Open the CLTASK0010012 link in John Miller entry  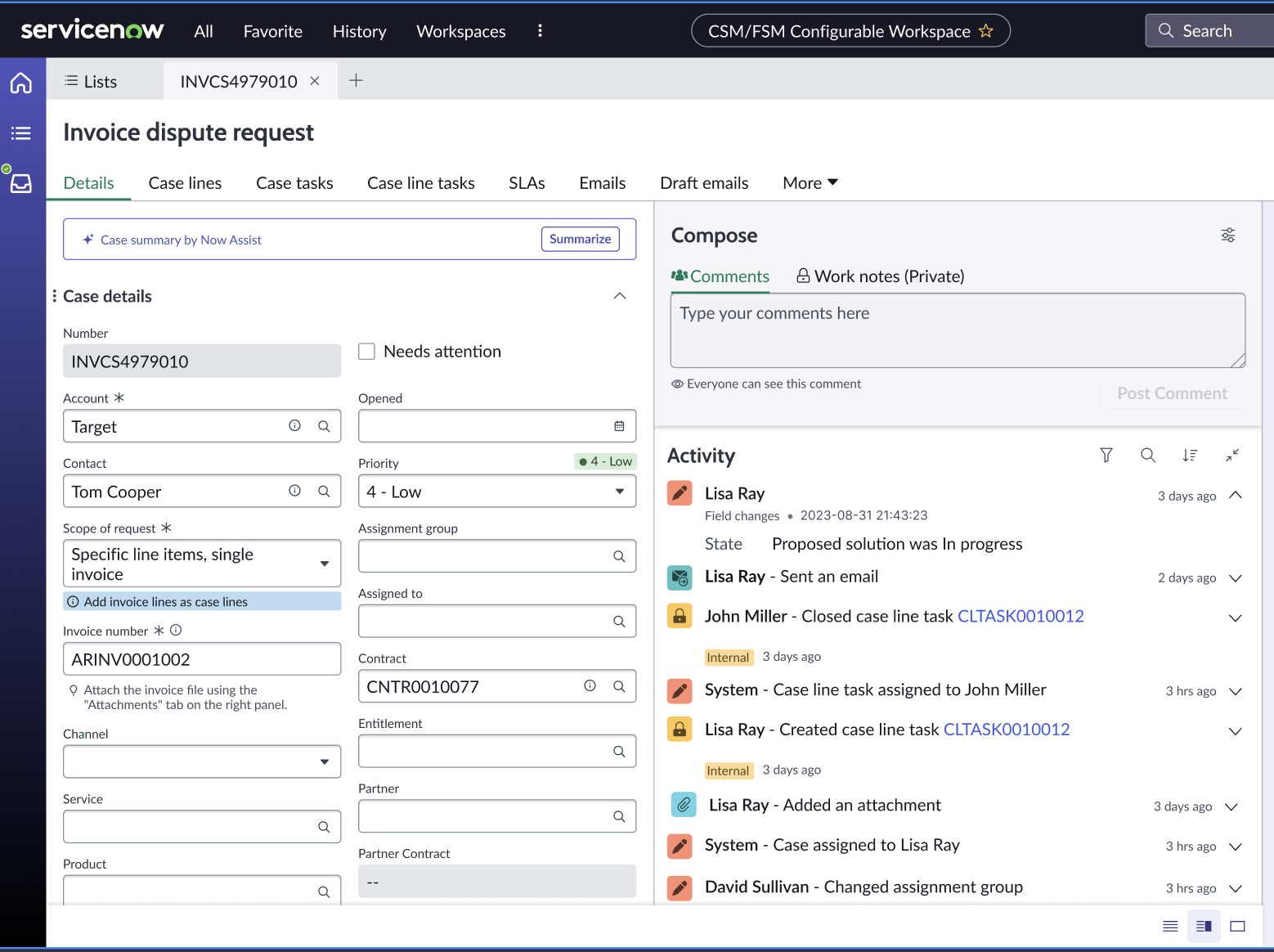point(1021,616)
